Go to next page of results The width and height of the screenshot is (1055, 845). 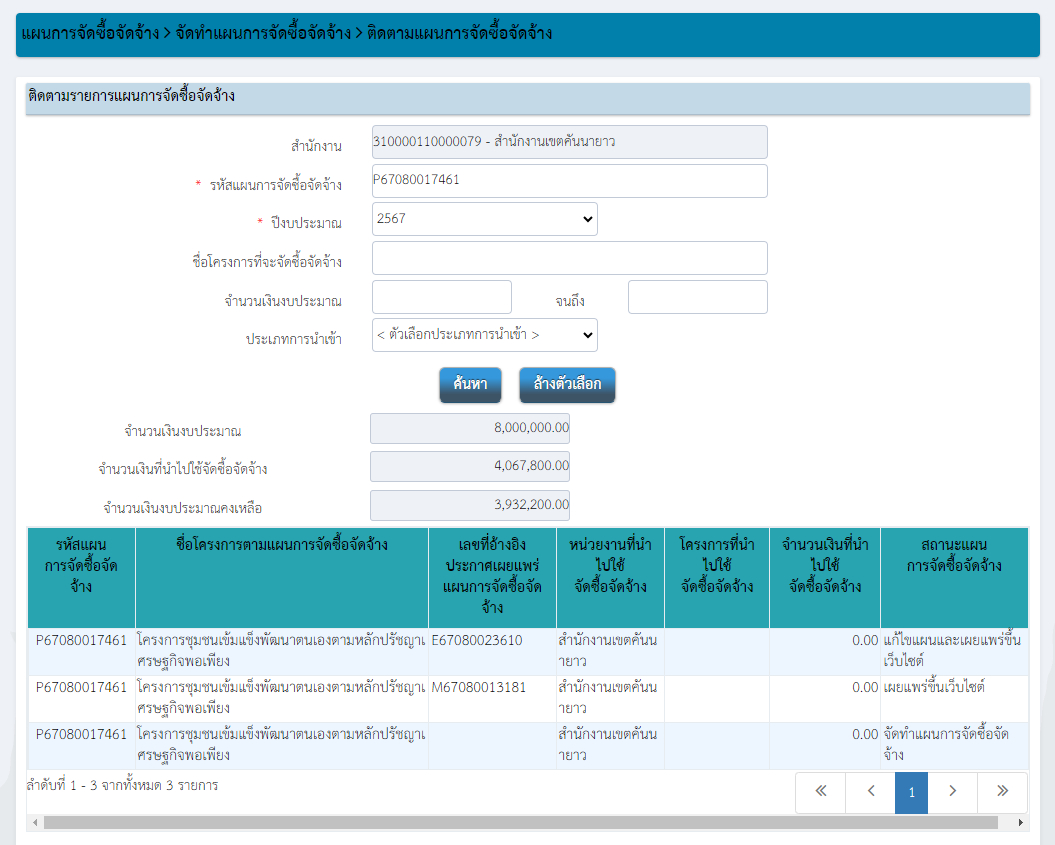[952, 792]
